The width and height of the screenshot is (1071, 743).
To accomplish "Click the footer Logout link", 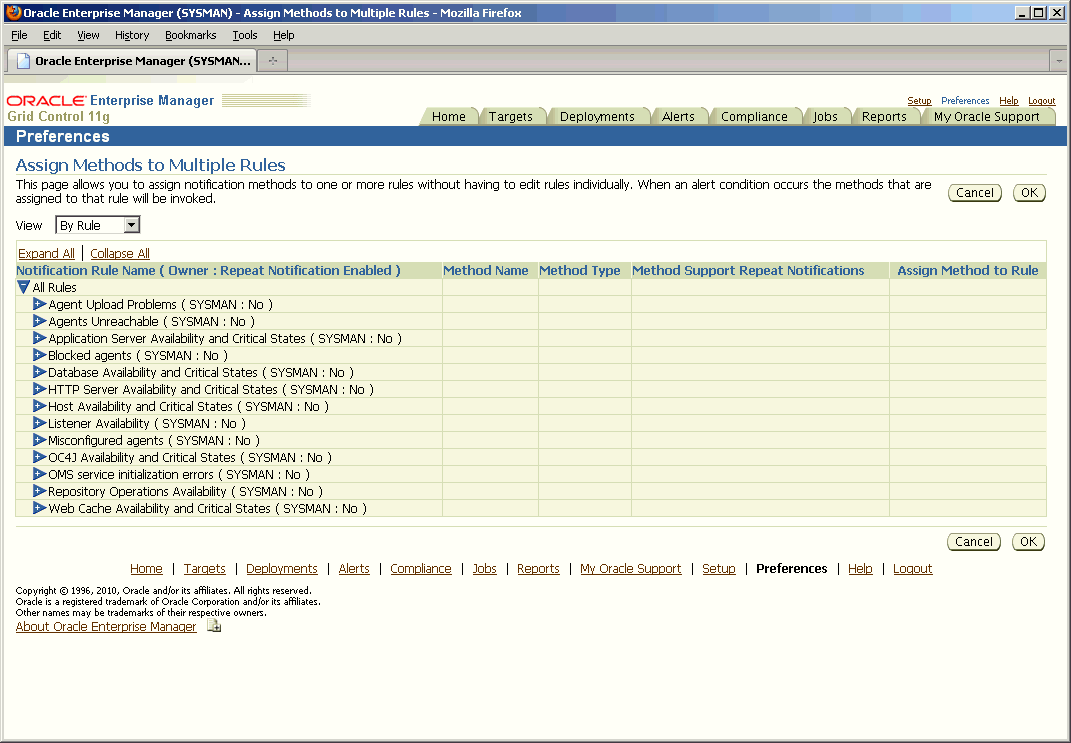I will point(912,568).
